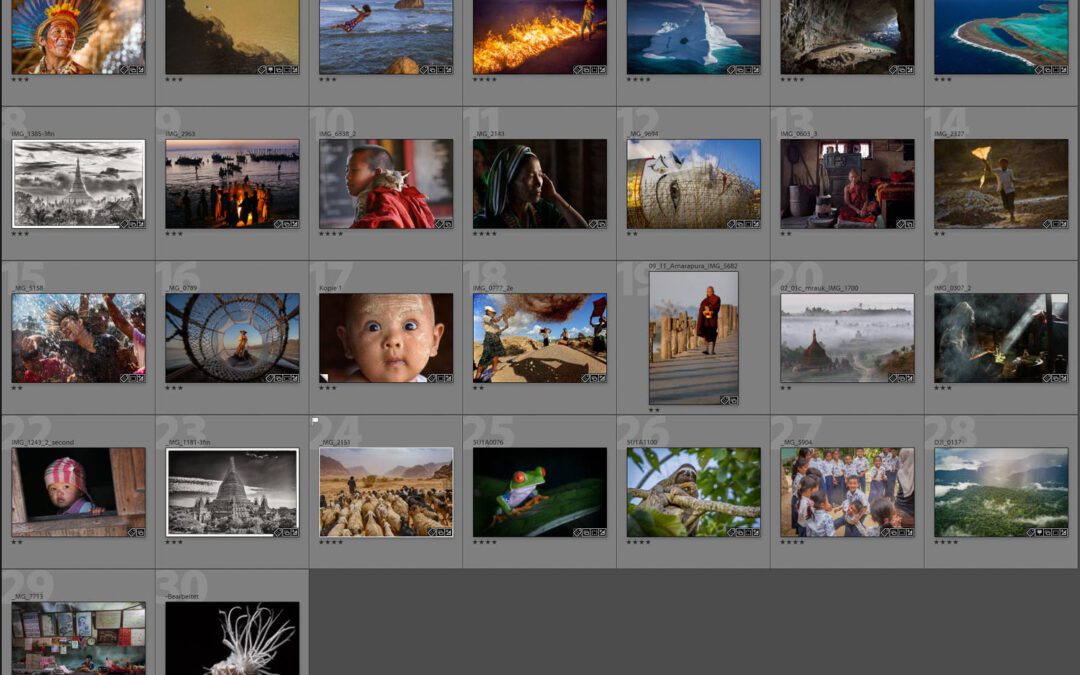This screenshot has height=675, width=1080.
Task: Click the keyword tag badge on the fishing net tunnel photo
Action: pos(269,378)
